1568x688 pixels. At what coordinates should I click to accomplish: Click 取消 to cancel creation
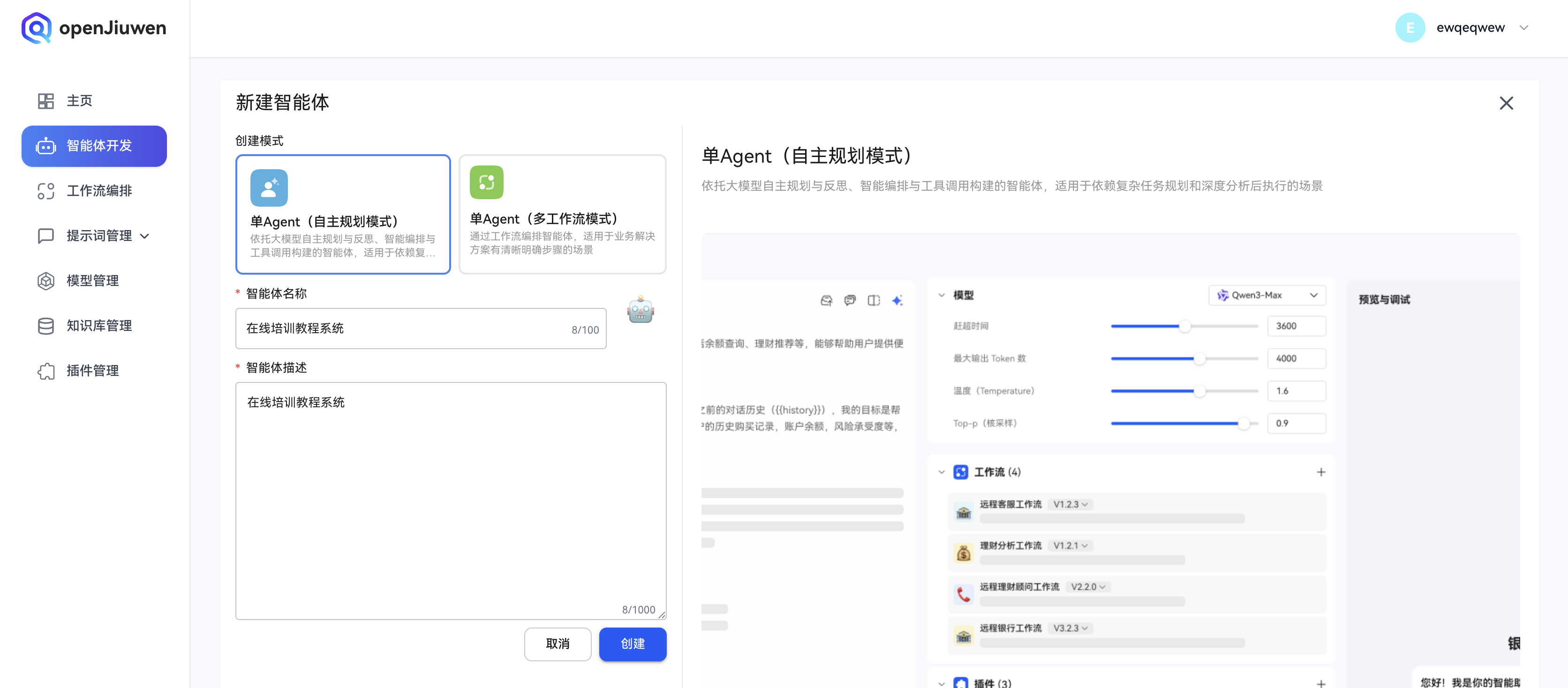(x=558, y=643)
